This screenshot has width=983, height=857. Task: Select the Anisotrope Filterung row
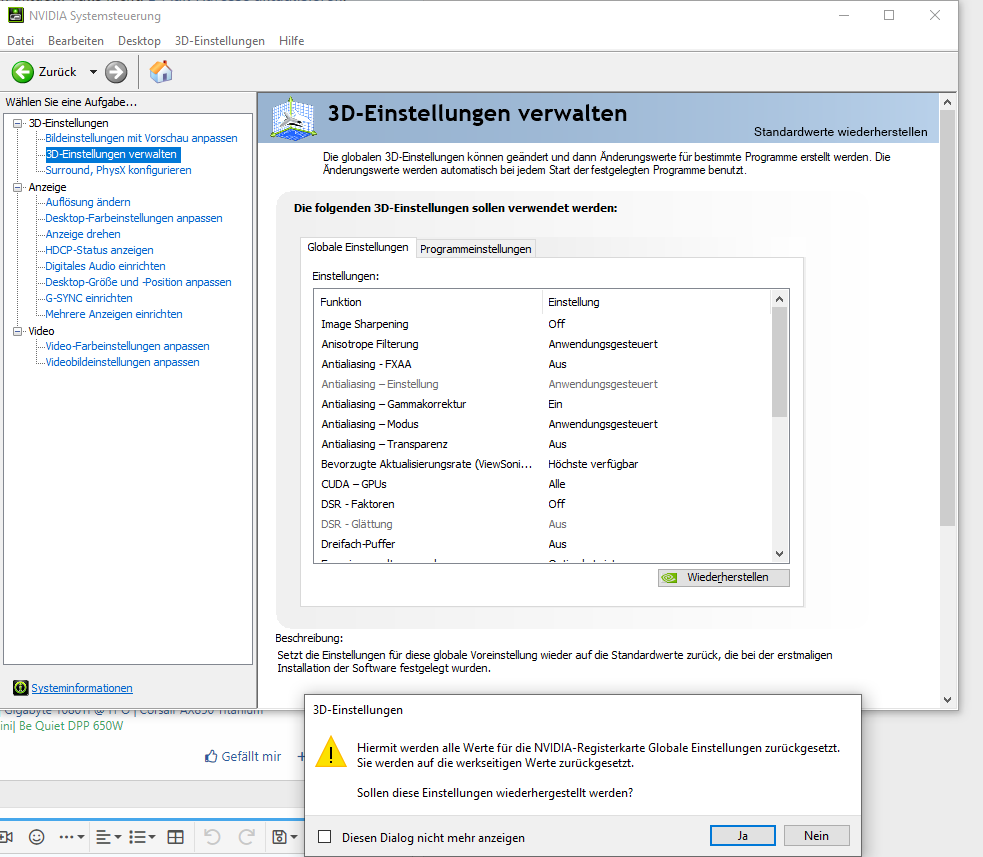[x=543, y=344]
